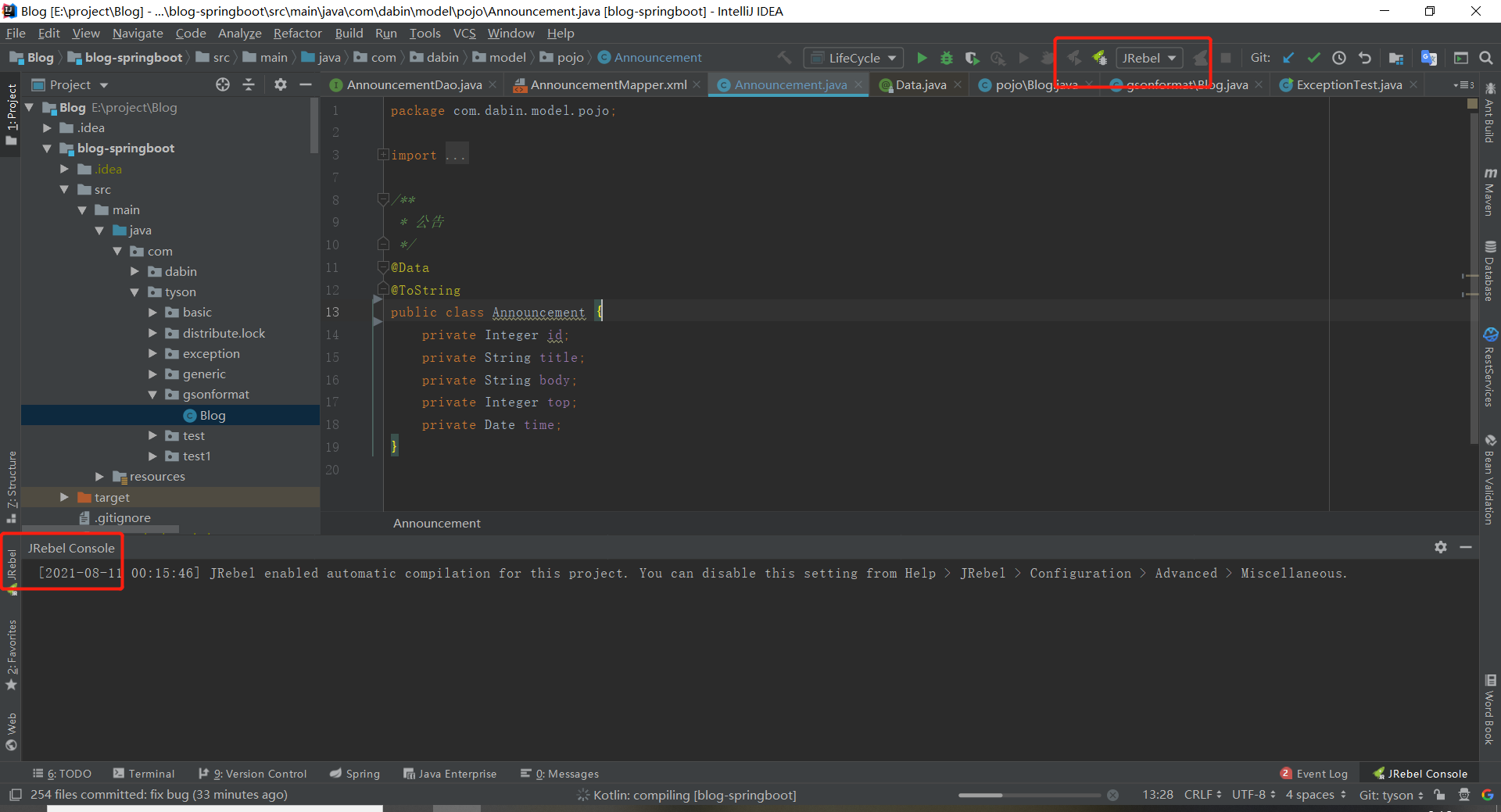Open Database side panel
The height and width of the screenshot is (812, 1501).
(1490, 271)
